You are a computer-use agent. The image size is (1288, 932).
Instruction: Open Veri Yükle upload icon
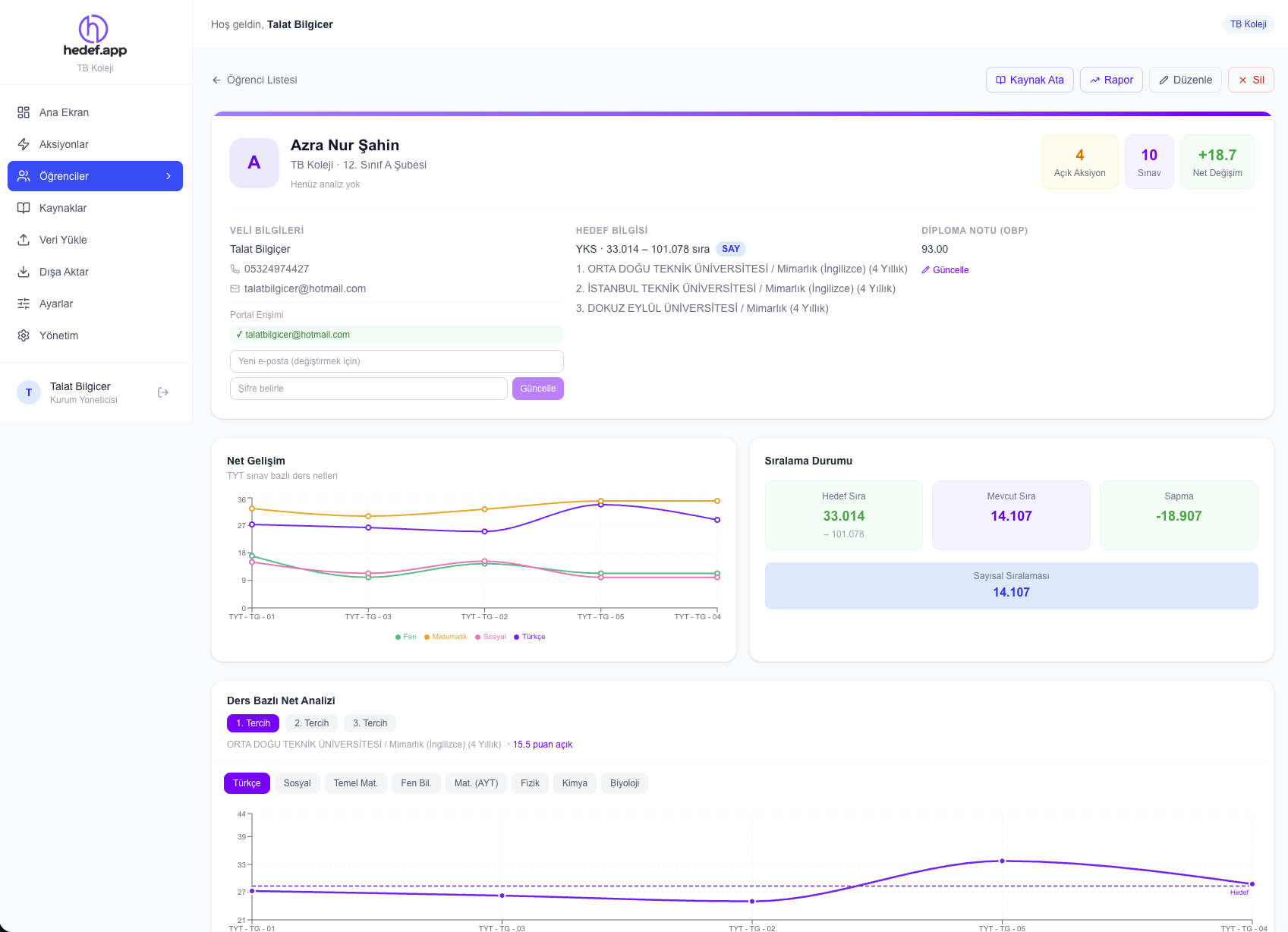[24, 240]
